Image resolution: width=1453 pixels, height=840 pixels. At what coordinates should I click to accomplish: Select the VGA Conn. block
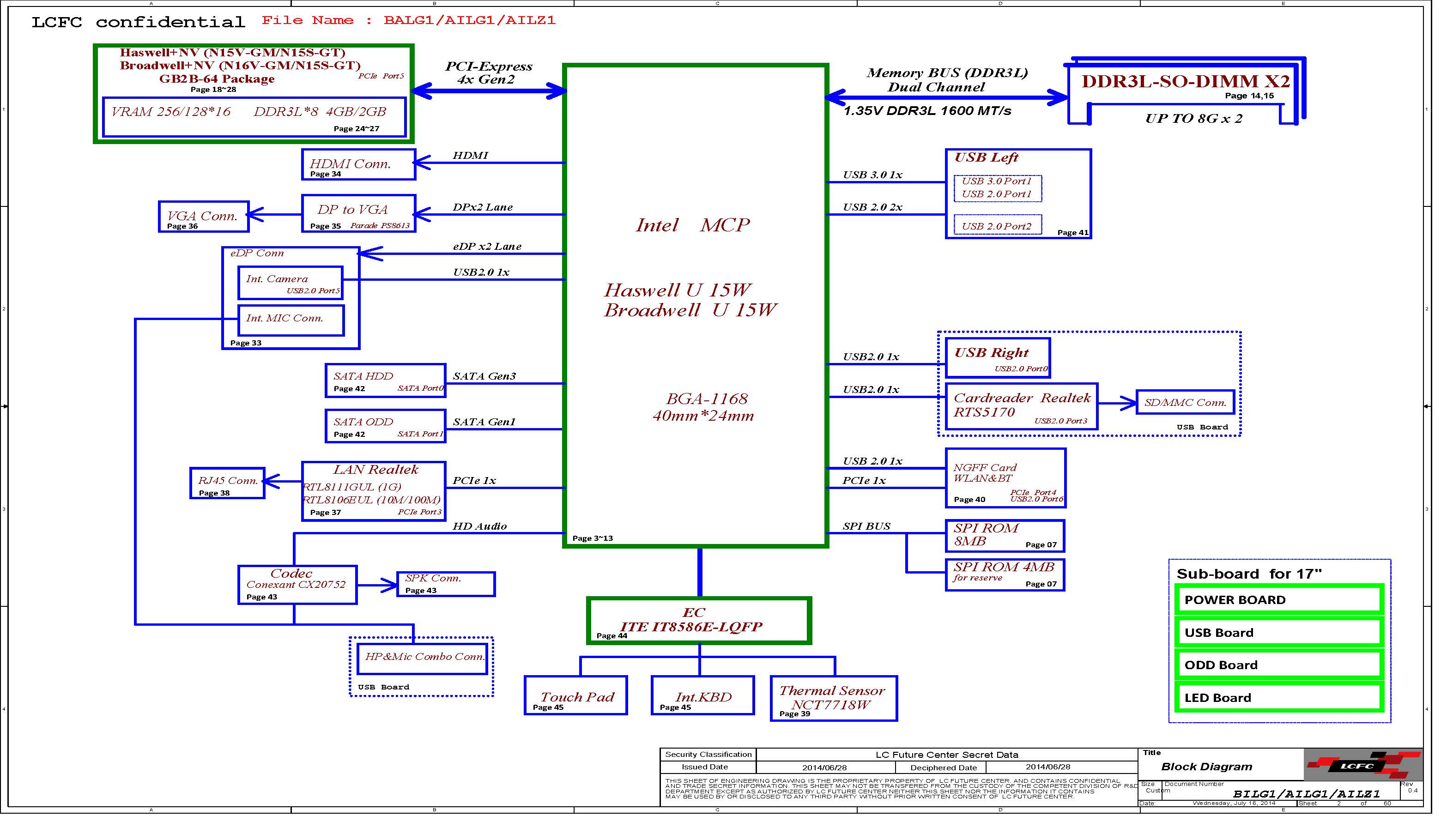204,217
